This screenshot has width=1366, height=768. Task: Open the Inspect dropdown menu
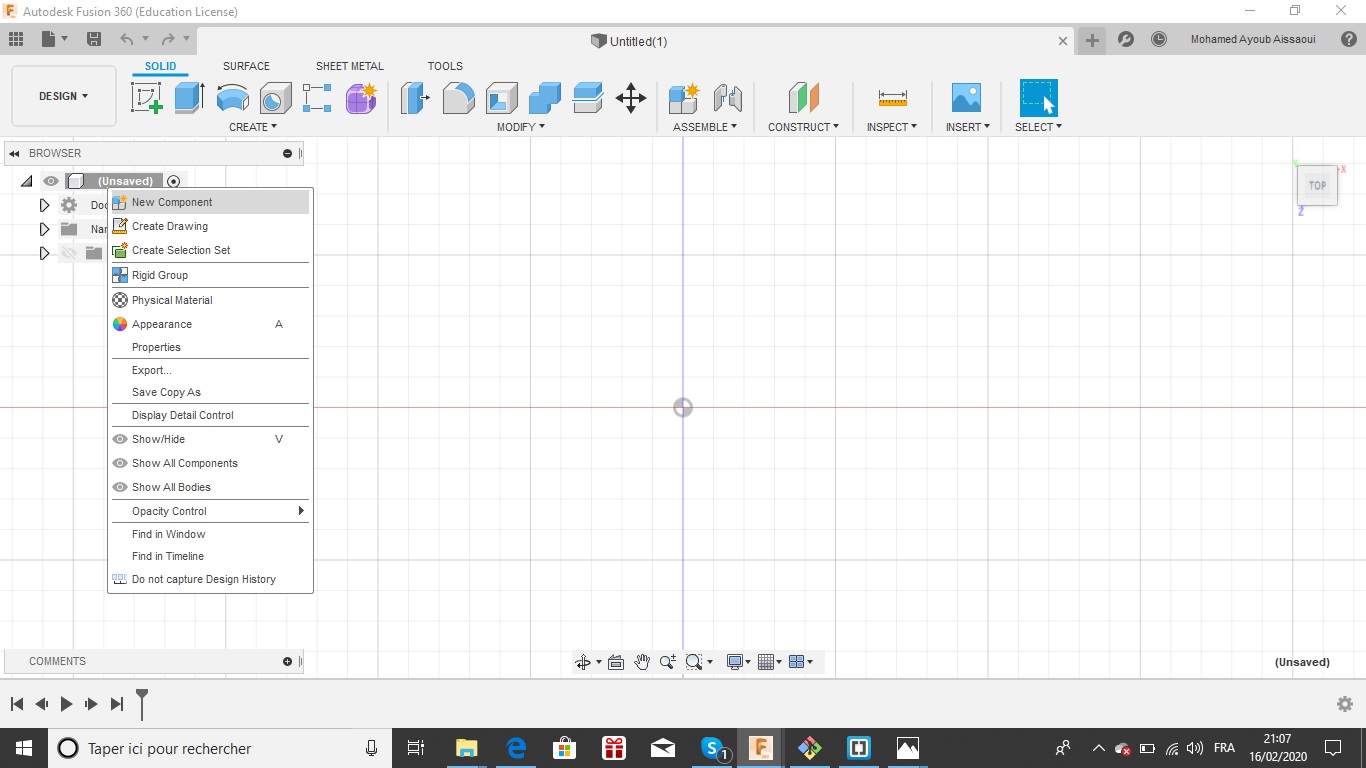point(892,127)
